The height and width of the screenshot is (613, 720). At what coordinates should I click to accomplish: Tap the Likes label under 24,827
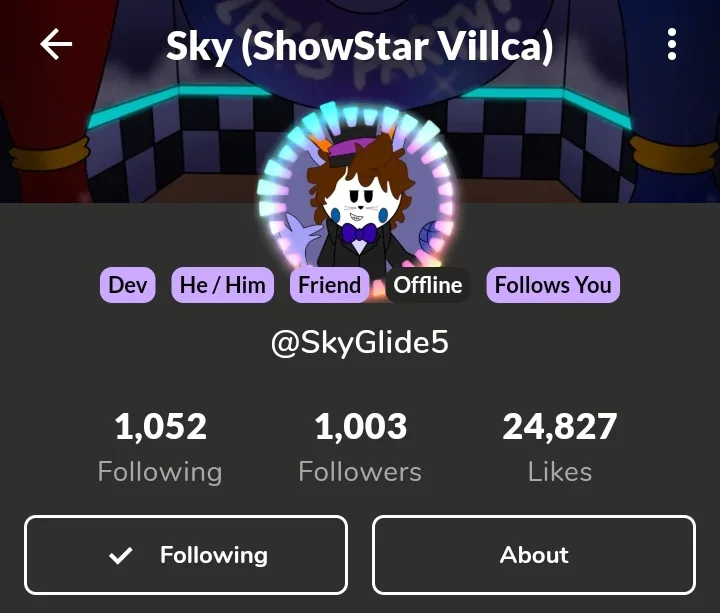click(x=560, y=472)
